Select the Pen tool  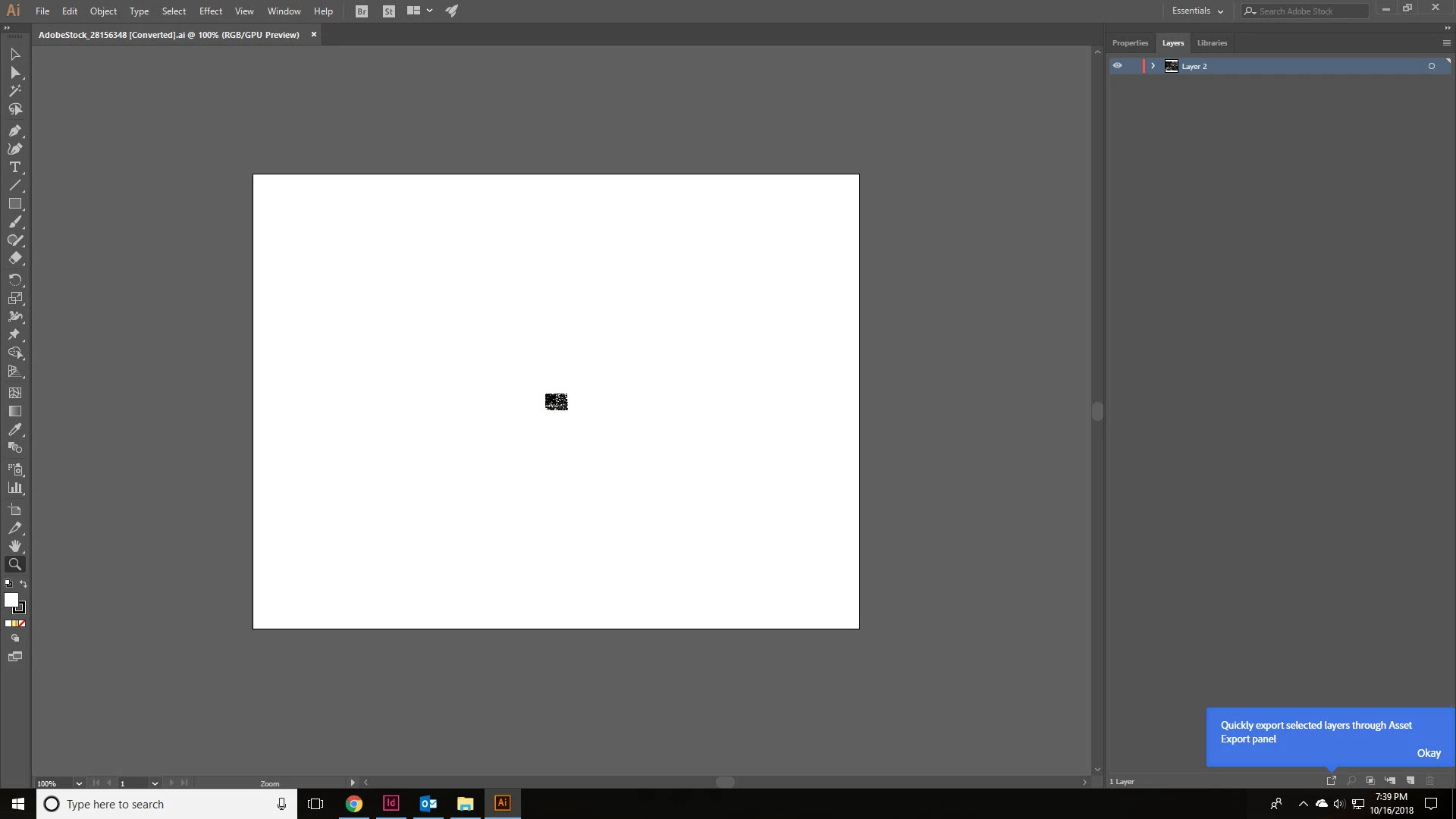point(14,130)
